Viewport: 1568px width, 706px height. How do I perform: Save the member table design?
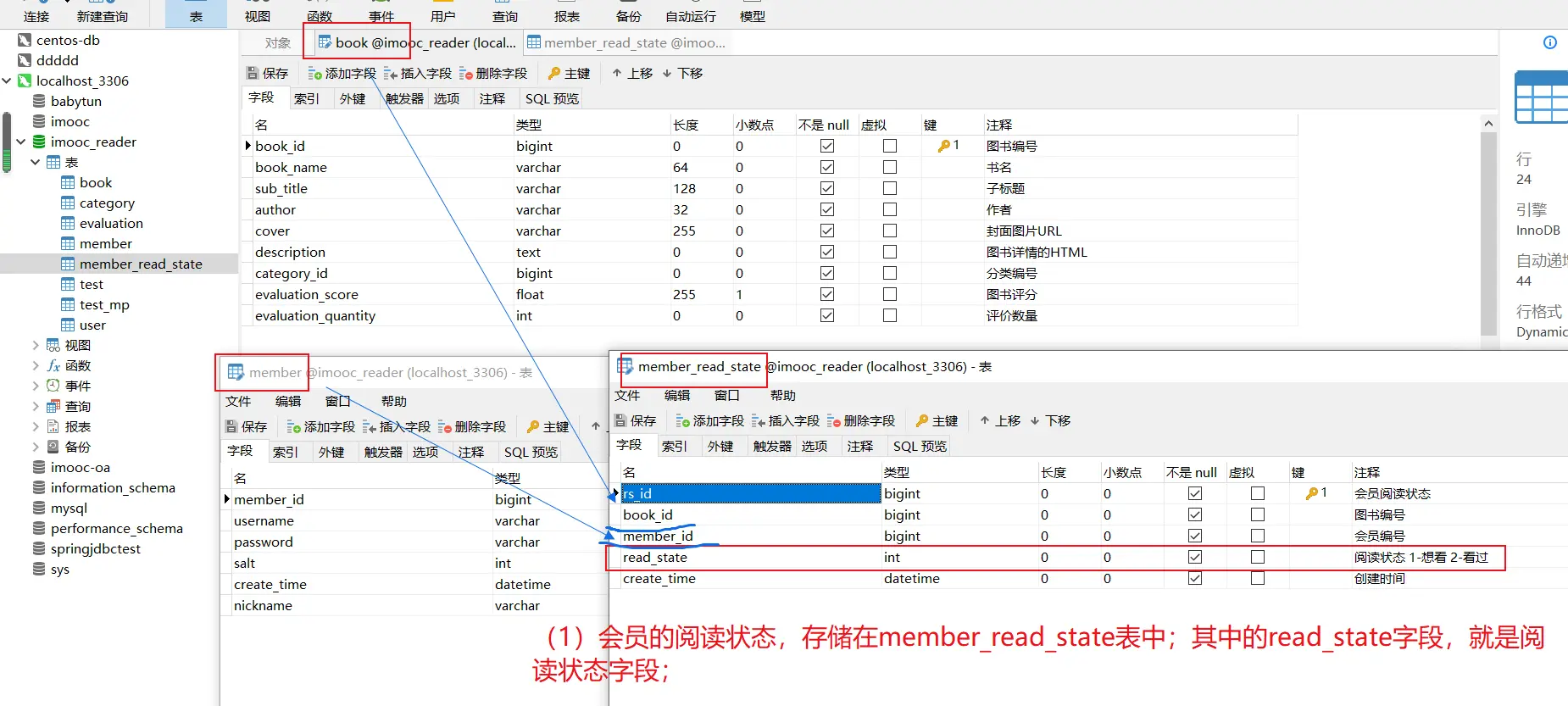point(246,426)
